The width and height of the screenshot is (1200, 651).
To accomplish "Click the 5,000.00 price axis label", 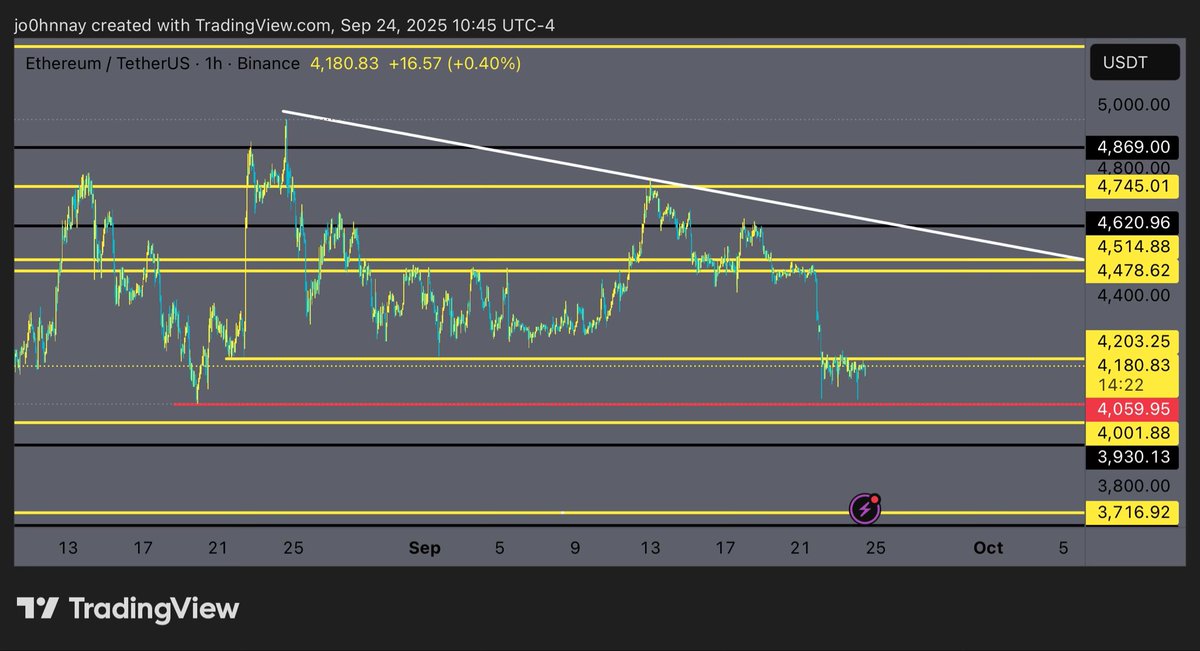I will pyautogui.click(x=1134, y=104).
